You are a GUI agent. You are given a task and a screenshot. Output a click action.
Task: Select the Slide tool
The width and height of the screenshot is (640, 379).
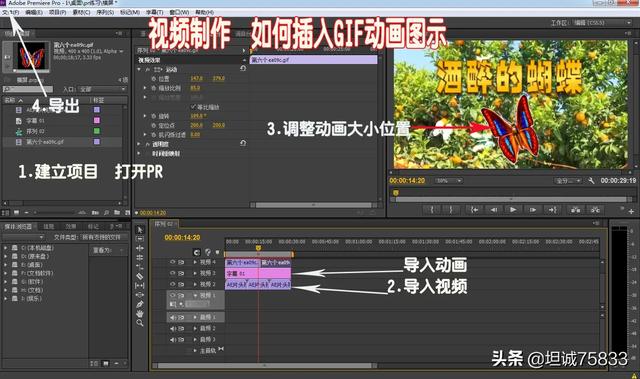pos(140,295)
